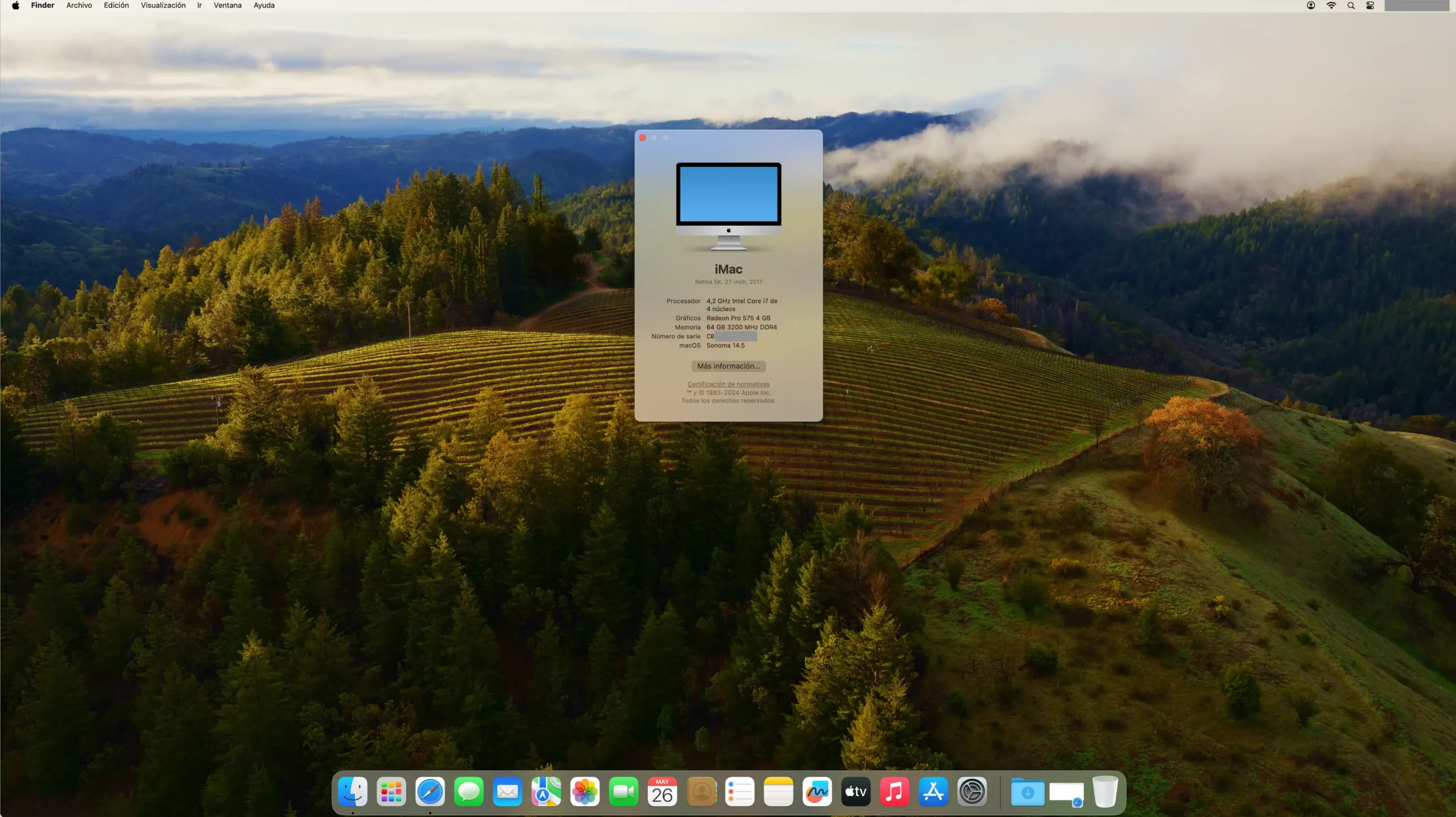The width and height of the screenshot is (1456, 817).
Task: Open Launchpad in the Dock
Action: click(x=391, y=791)
